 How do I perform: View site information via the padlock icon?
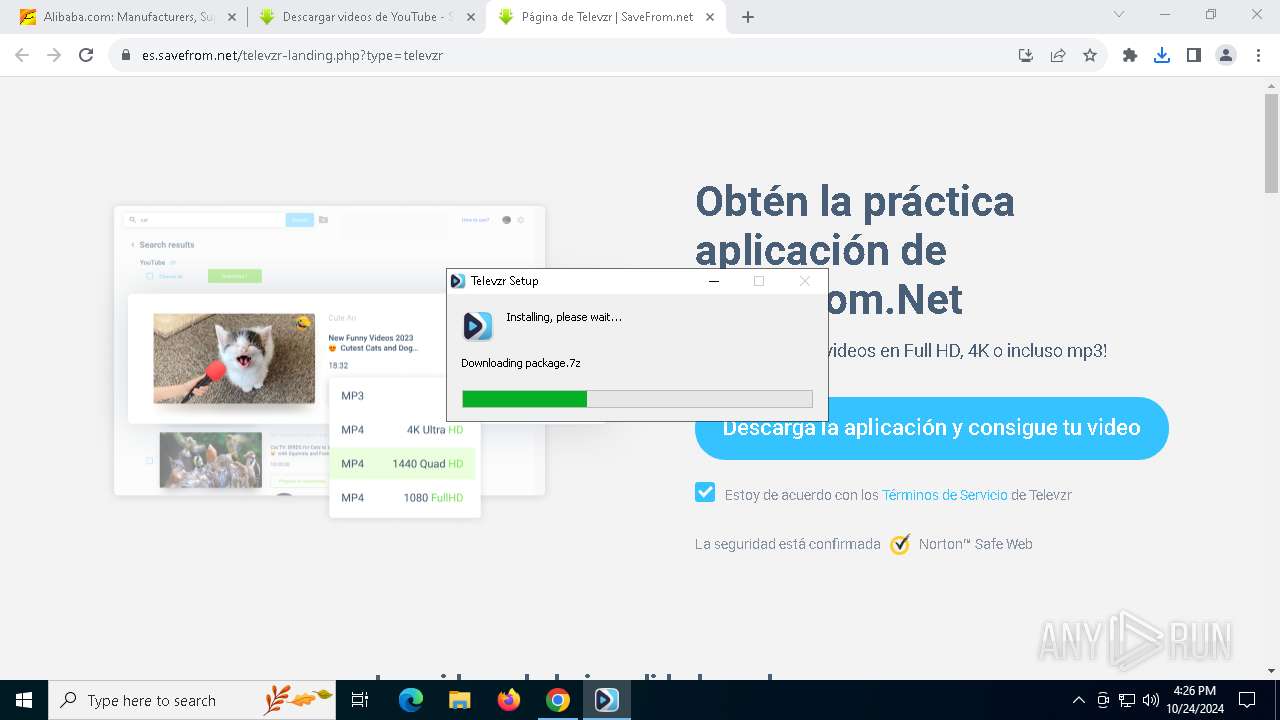tap(126, 55)
